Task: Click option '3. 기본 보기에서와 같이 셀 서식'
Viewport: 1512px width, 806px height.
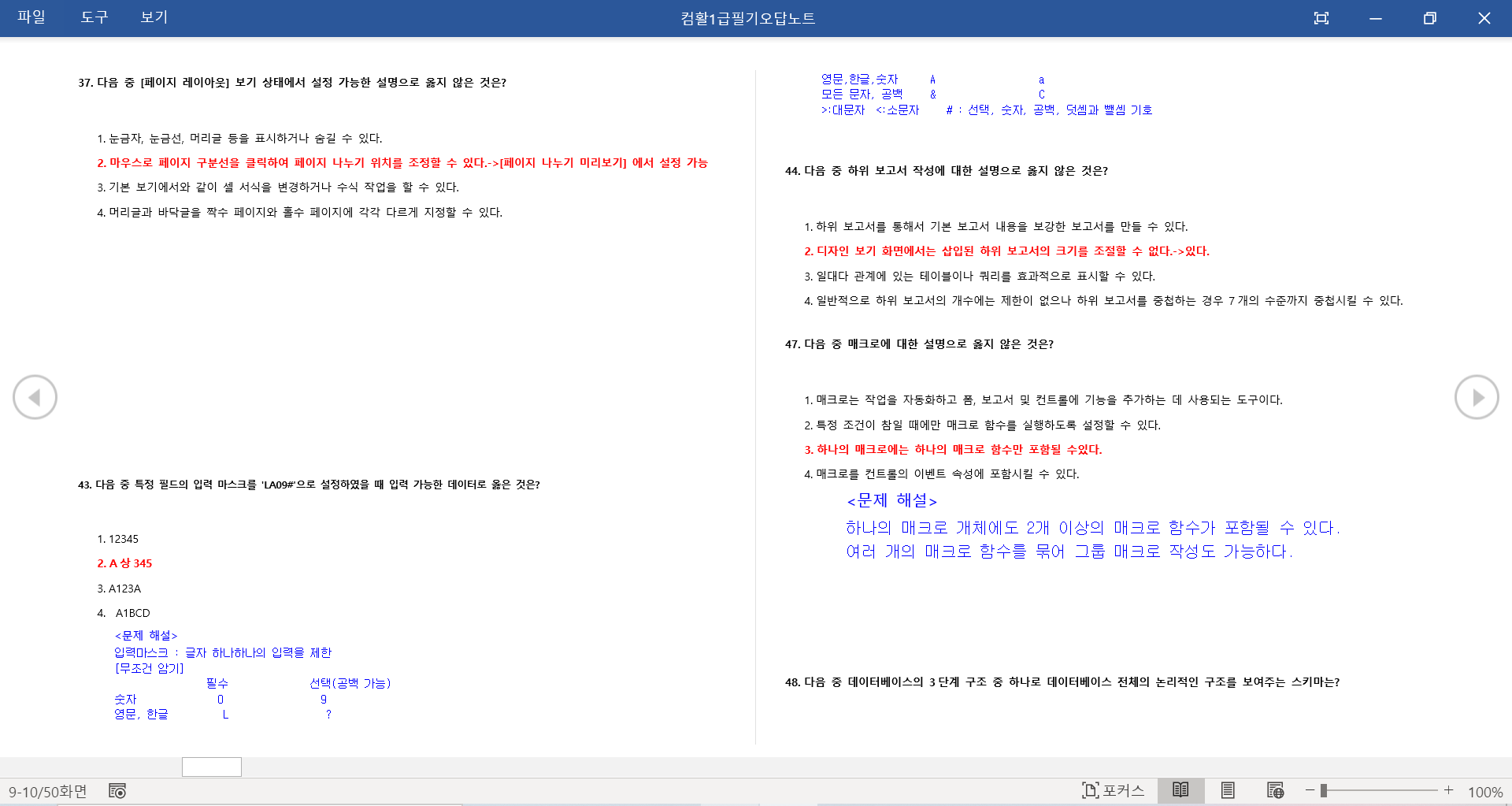Action: coord(278,187)
